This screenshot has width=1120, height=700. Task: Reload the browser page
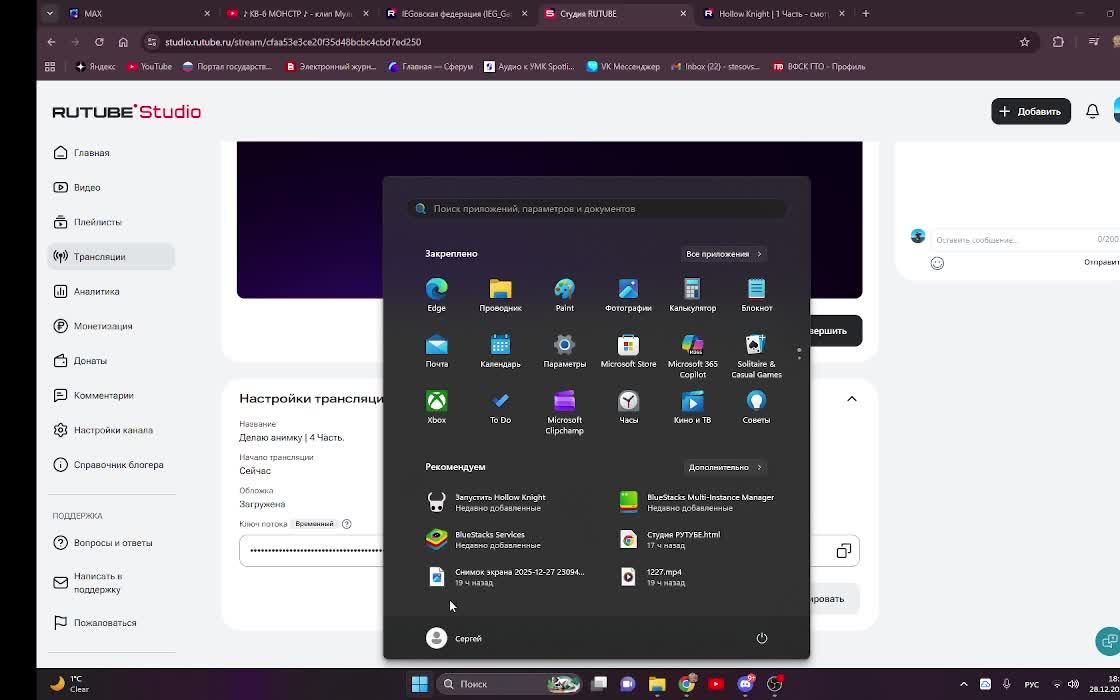pyautogui.click(x=99, y=42)
